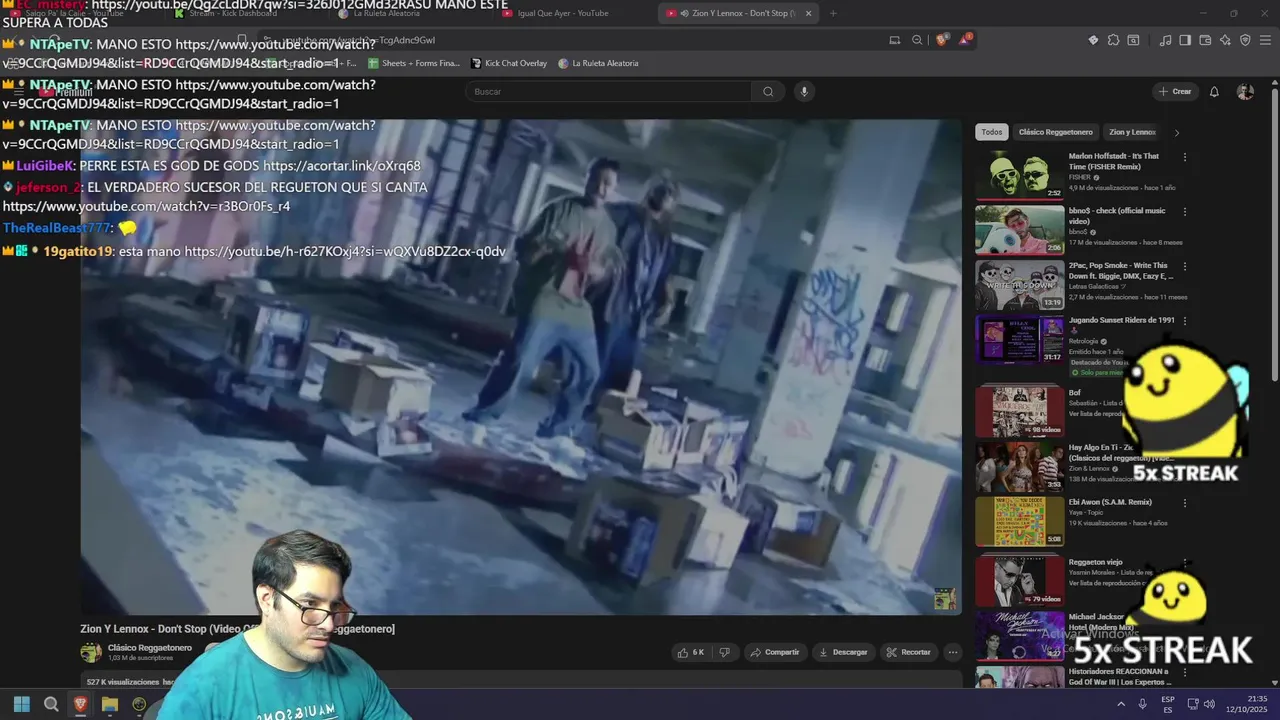This screenshot has height=720, width=1280.
Task: Open the Windows Start menu
Action: pyautogui.click(x=22, y=704)
